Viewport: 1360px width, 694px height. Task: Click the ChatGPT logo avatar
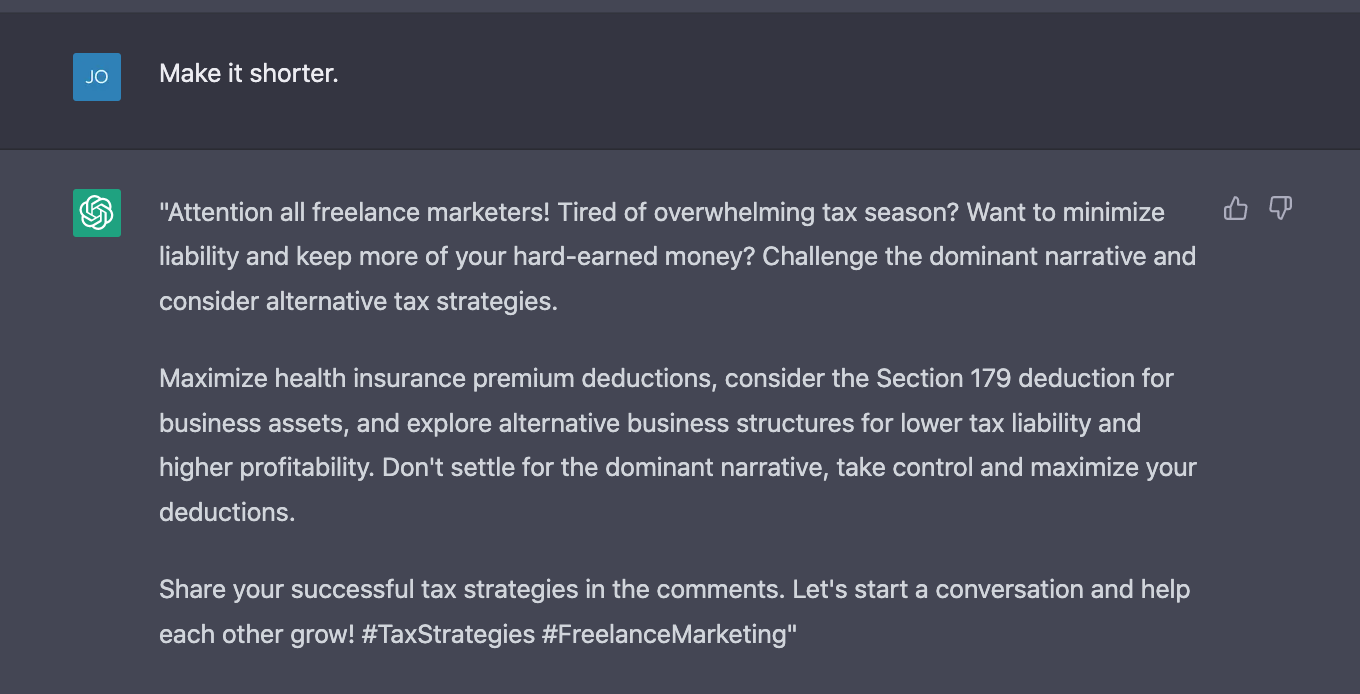click(97, 213)
